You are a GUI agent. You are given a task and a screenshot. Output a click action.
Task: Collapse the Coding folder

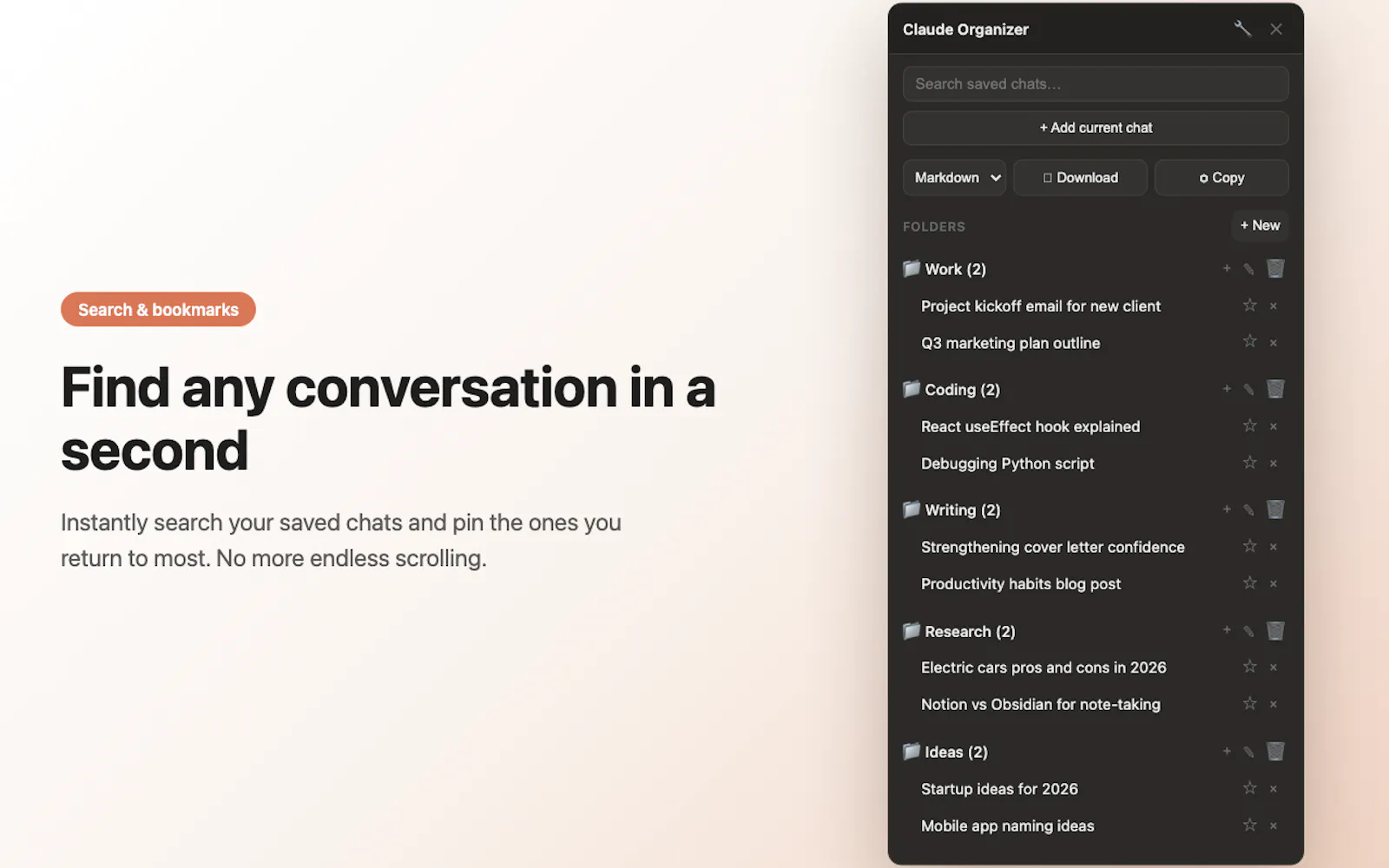point(951,390)
